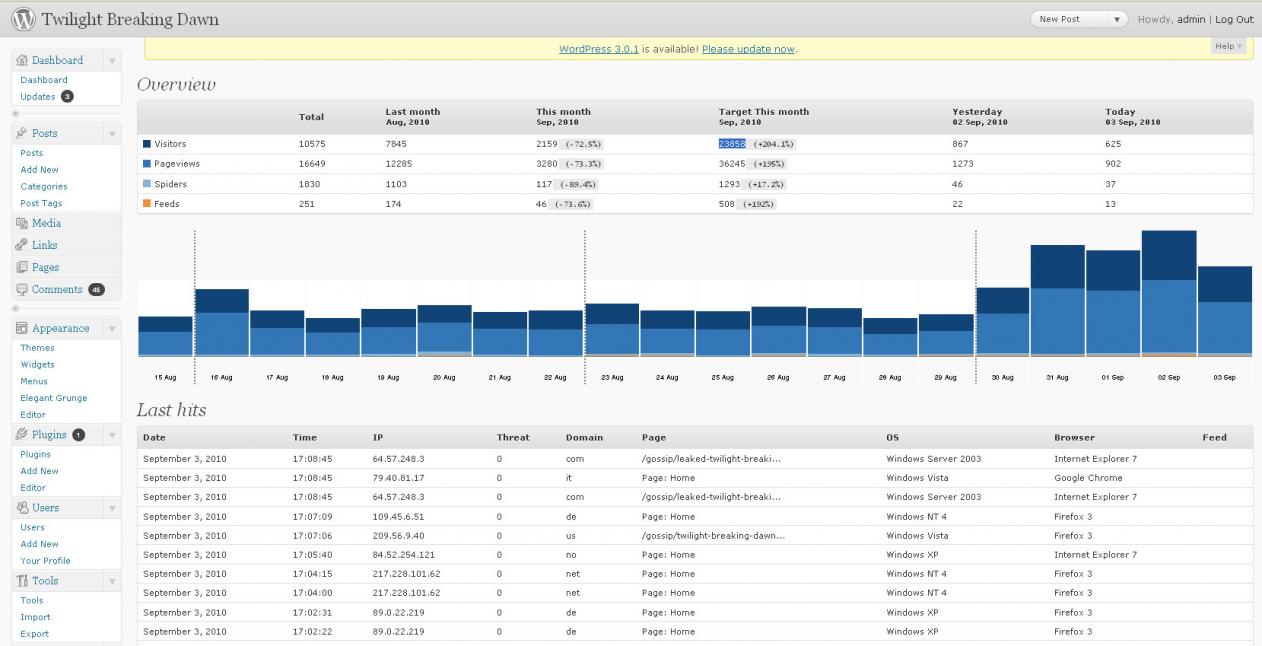Click the Plugins plug icon
Image resolution: width=1262 pixels, height=646 pixels.
click(x=22, y=435)
